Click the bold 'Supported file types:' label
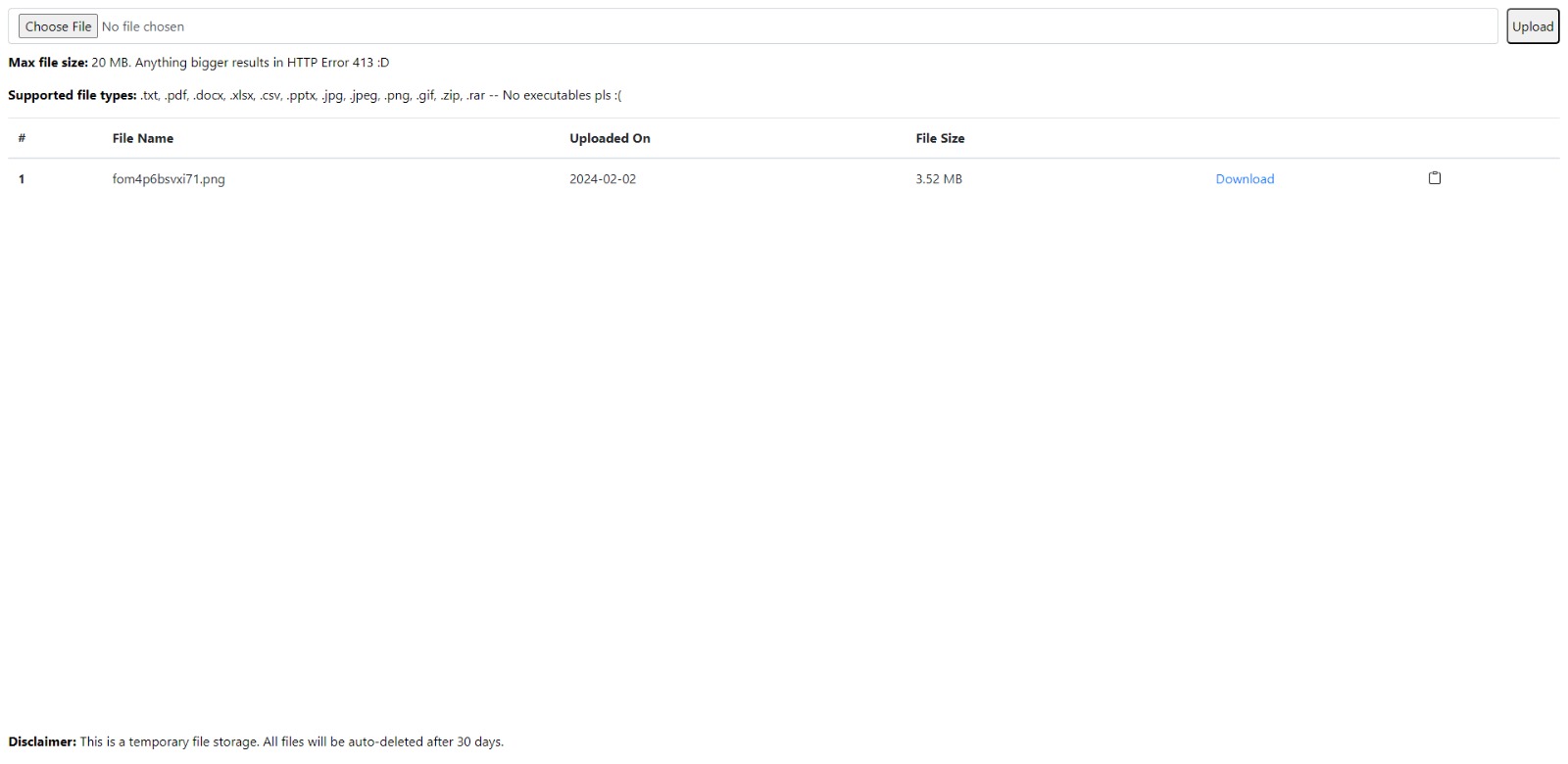The image size is (1568, 764). 73,96
